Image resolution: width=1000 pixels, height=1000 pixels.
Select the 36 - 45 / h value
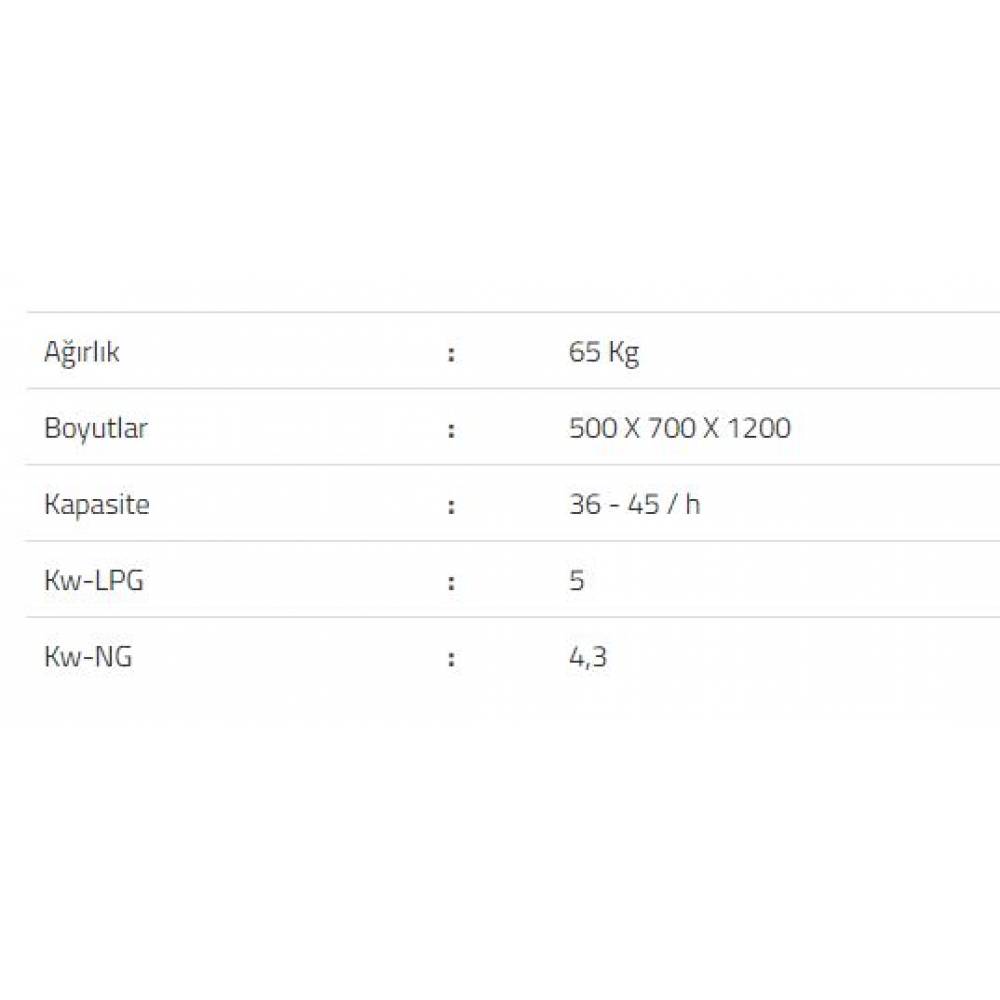pyautogui.click(x=634, y=504)
